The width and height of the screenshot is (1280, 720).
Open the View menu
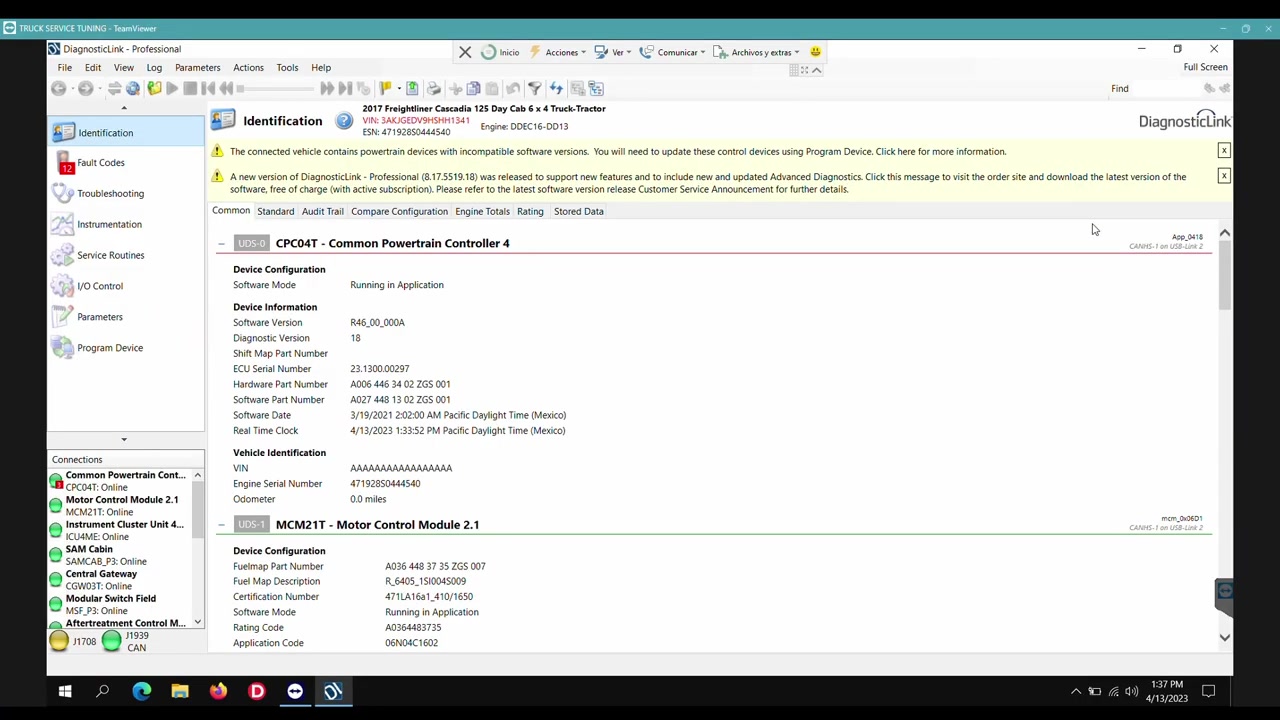click(x=123, y=68)
